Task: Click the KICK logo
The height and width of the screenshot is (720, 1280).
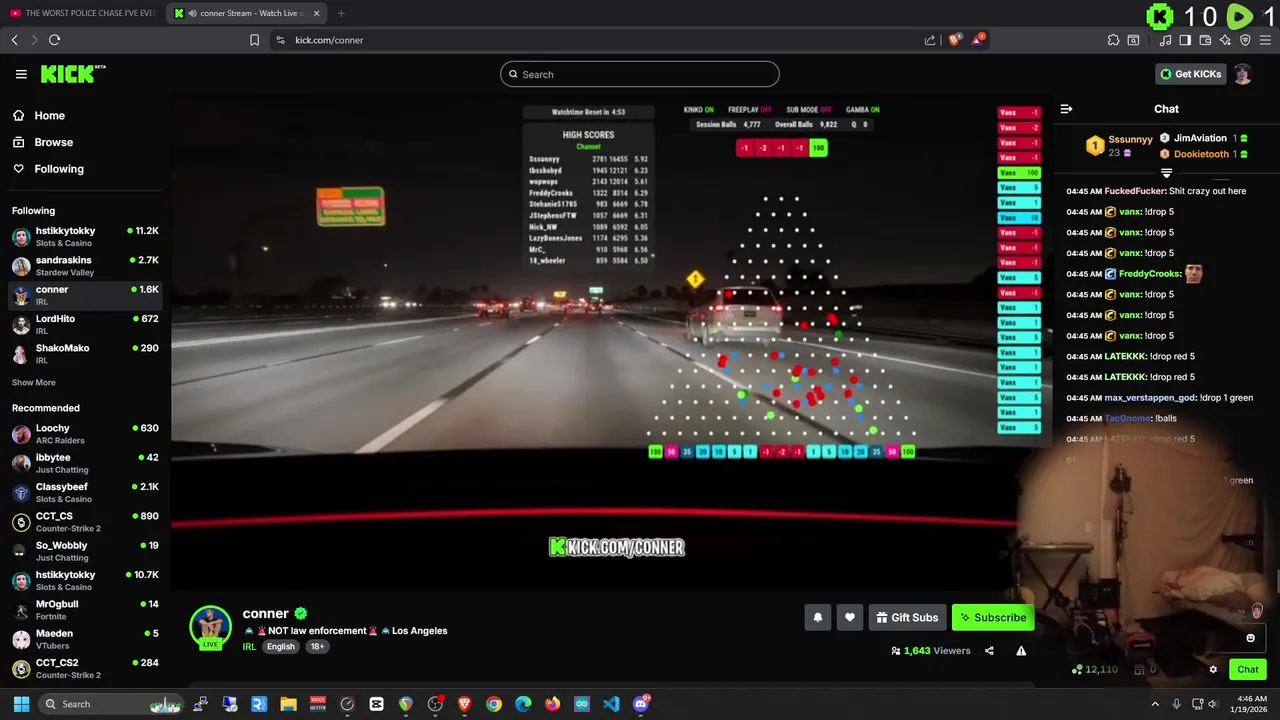Action: [x=72, y=74]
